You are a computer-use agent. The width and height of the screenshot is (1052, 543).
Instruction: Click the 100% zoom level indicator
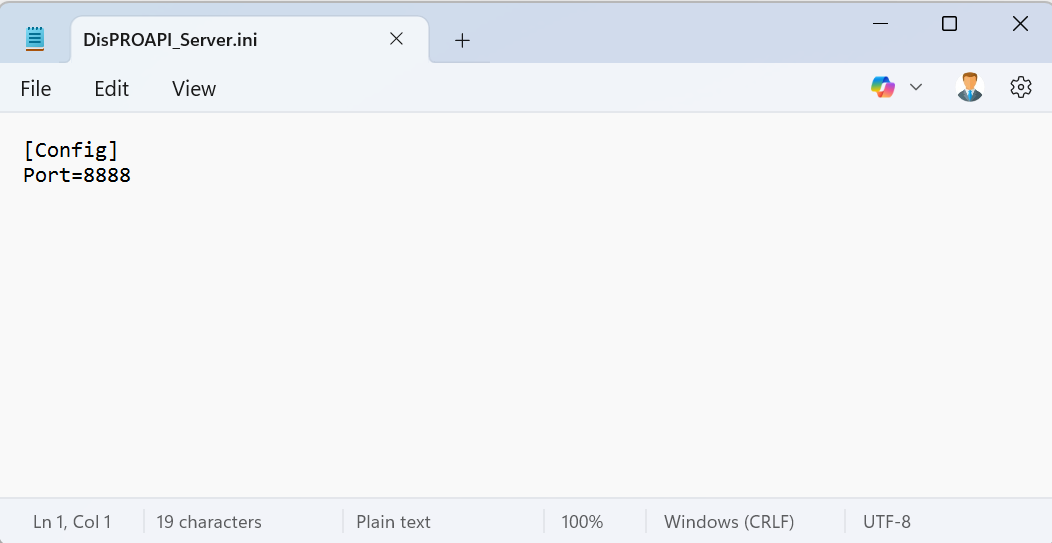pos(582,522)
